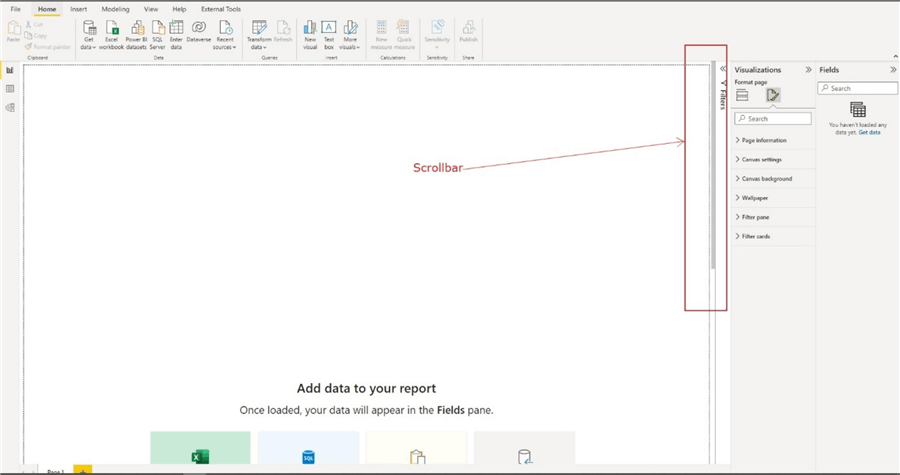
Task: Click the Fields pane search box
Action: [x=858, y=88]
